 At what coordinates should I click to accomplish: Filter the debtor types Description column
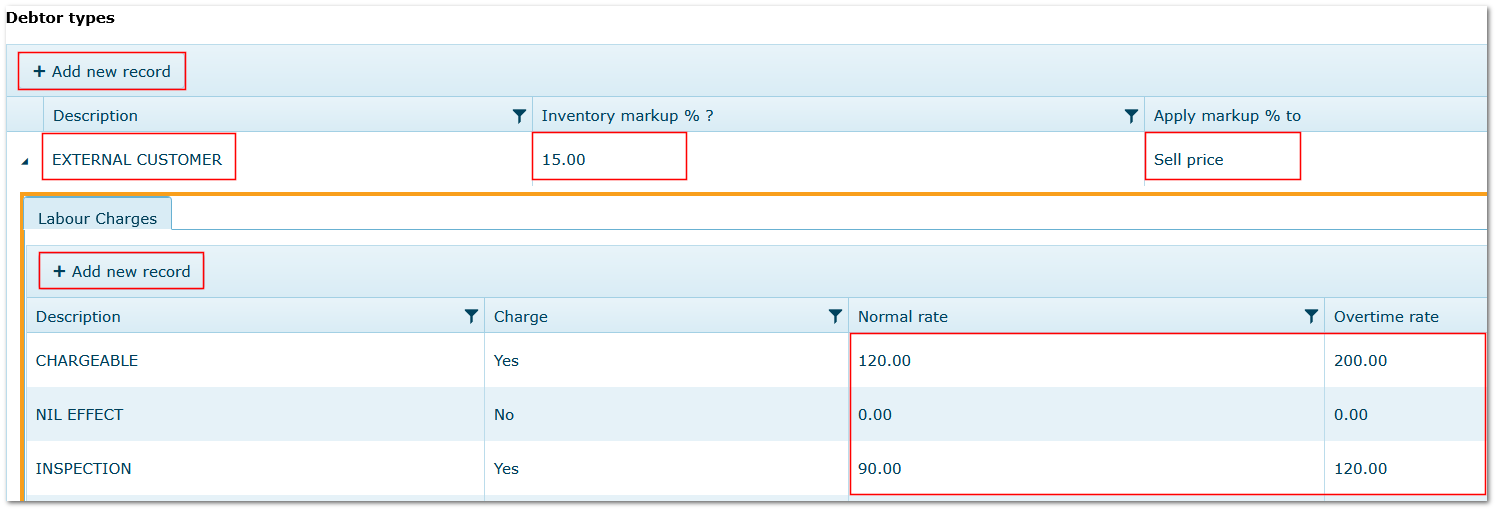519,116
